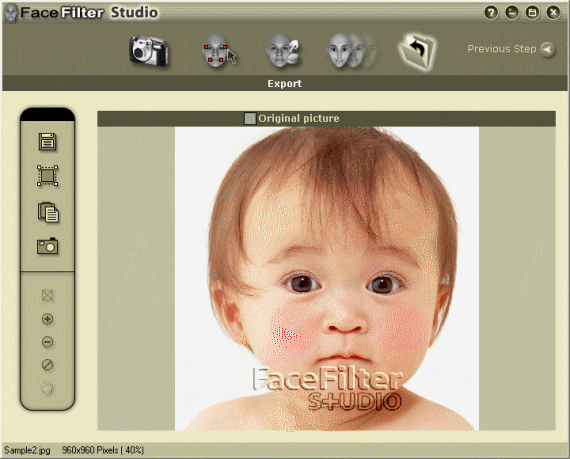Open the face expression adjustment step
The image size is (570, 459).
283,51
